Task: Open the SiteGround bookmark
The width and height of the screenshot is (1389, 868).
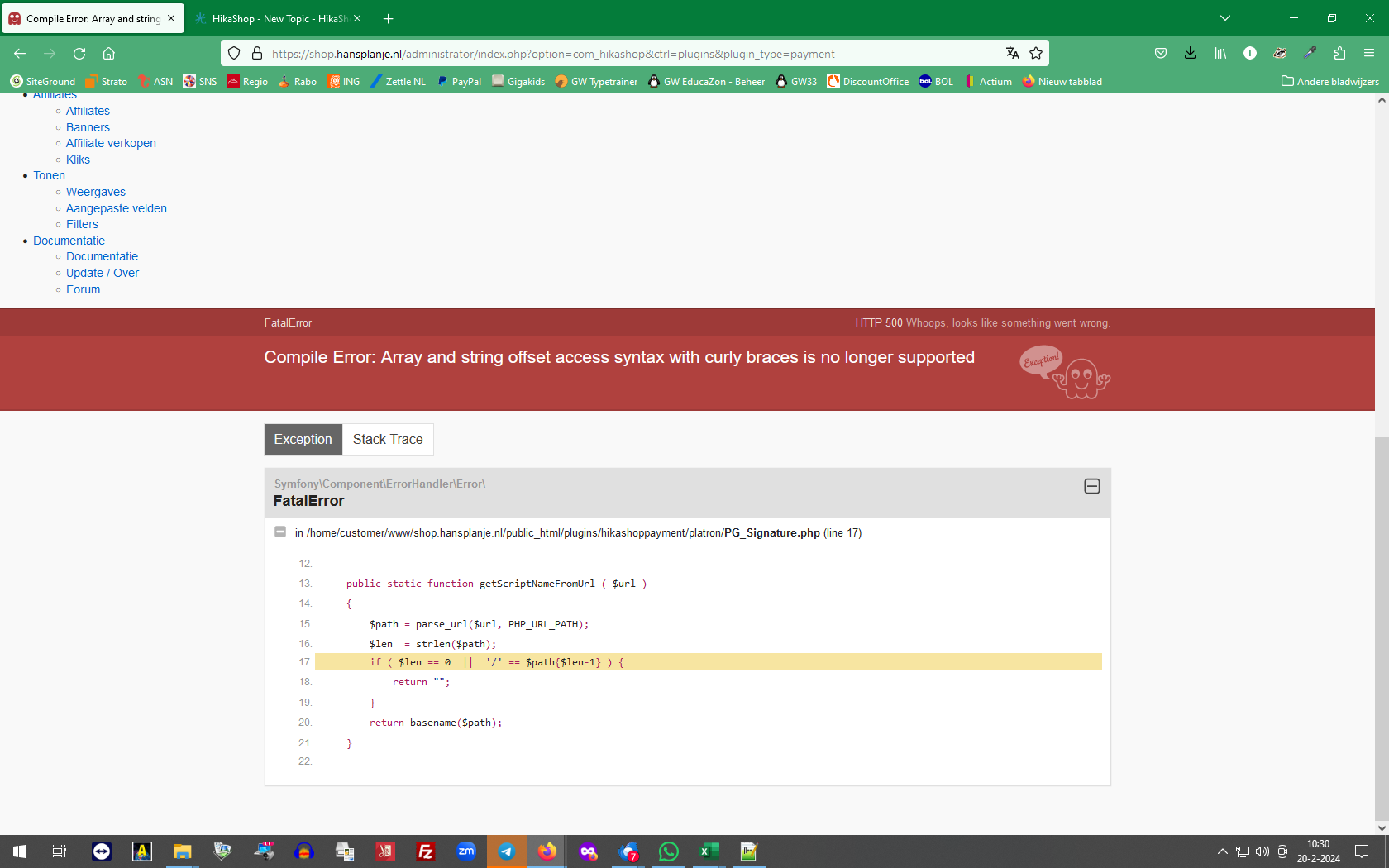Action: [x=42, y=81]
